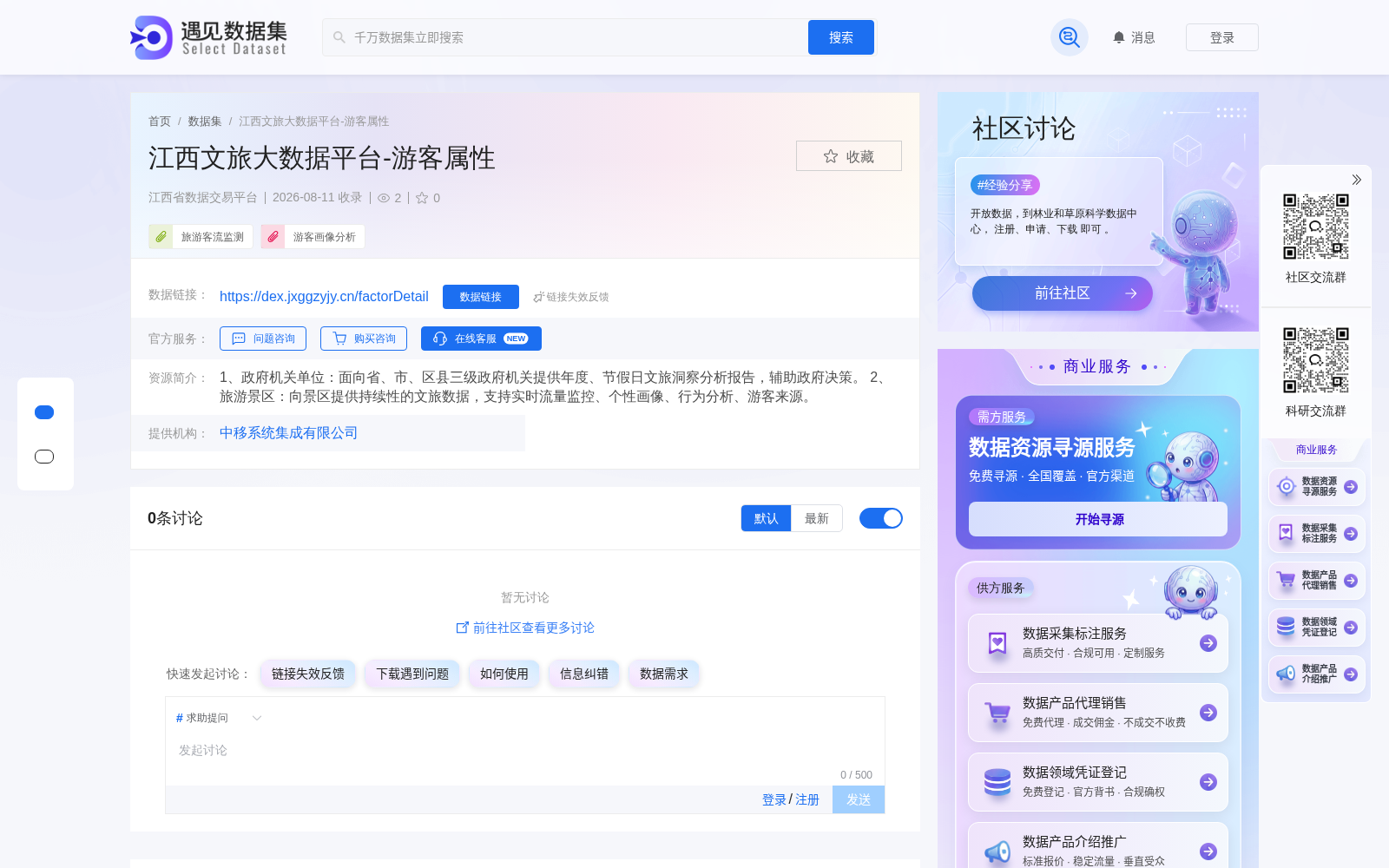Click the Select Dataset logo
The width and height of the screenshot is (1389, 868).
(x=208, y=37)
